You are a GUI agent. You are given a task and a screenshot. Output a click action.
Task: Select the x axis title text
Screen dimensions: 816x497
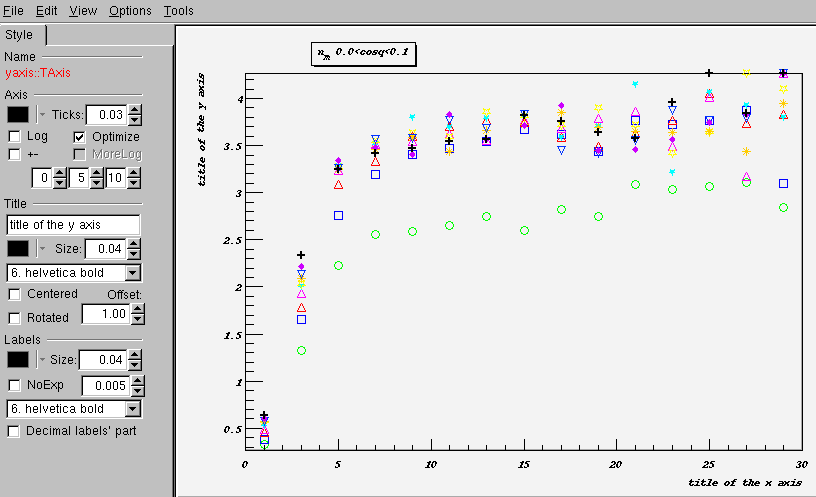[744, 483]
